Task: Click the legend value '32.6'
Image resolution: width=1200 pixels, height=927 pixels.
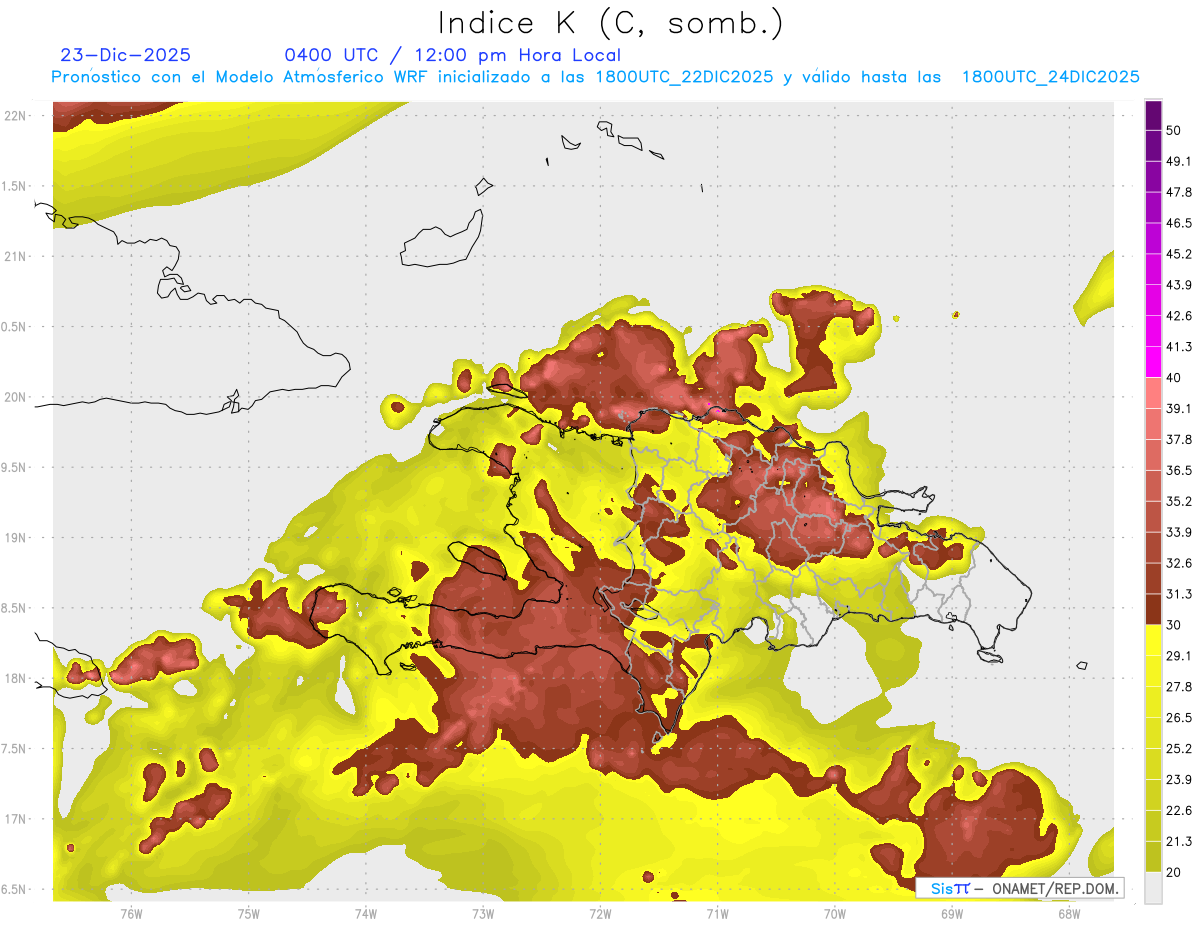Action: (x=1179, y=563)
